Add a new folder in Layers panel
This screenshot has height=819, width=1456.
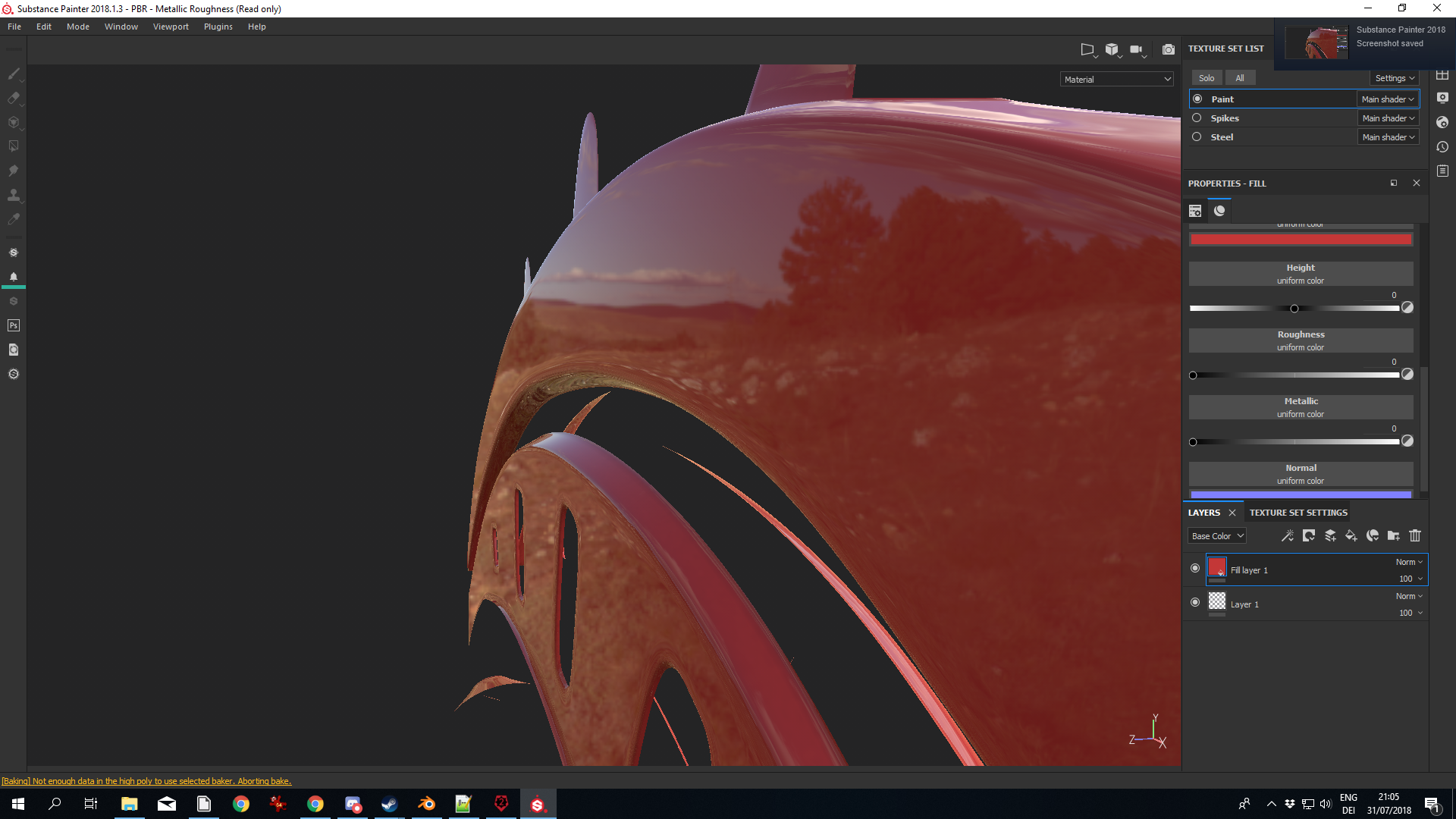point(1393,536)
